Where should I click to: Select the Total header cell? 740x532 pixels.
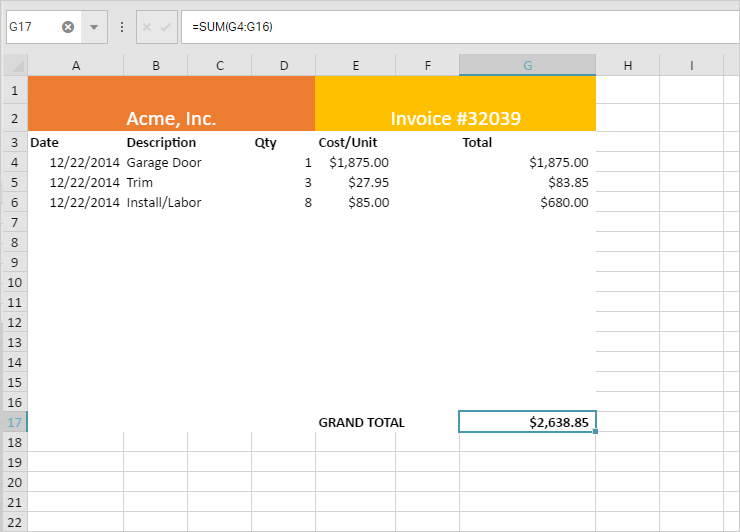click(528, 142)
